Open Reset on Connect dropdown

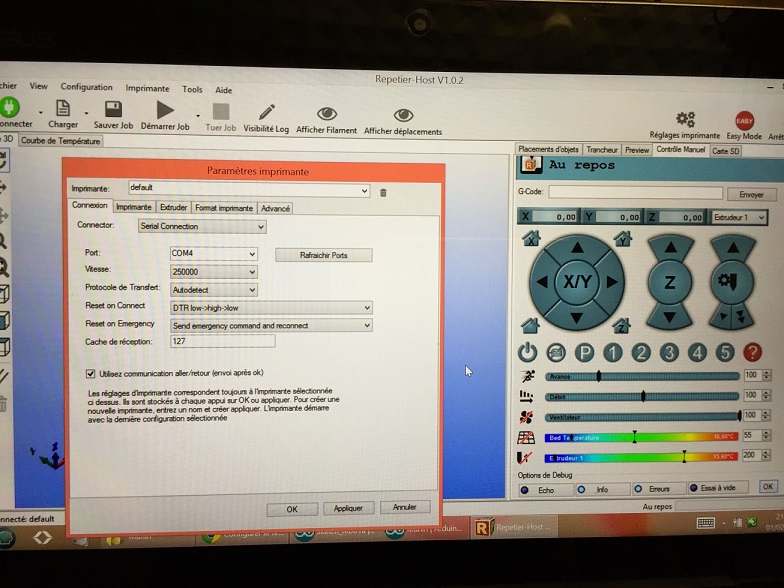272,308
